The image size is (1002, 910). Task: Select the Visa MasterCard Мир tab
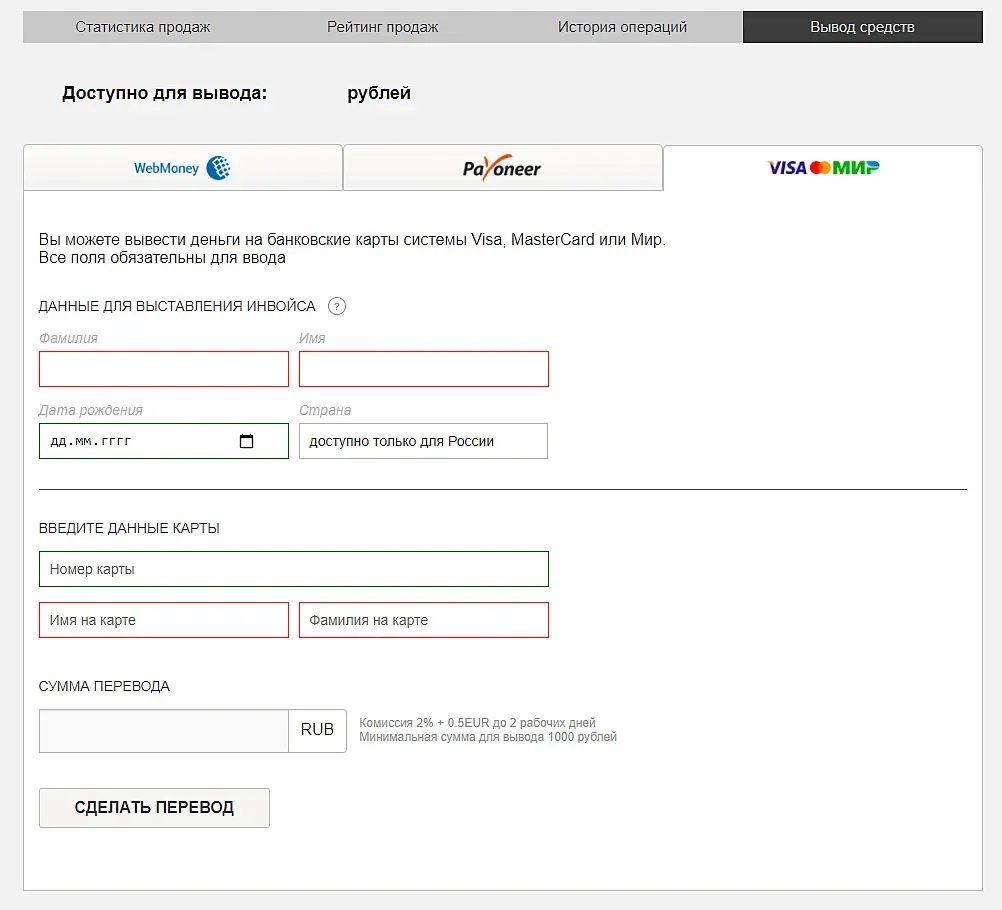coord(823,168)
